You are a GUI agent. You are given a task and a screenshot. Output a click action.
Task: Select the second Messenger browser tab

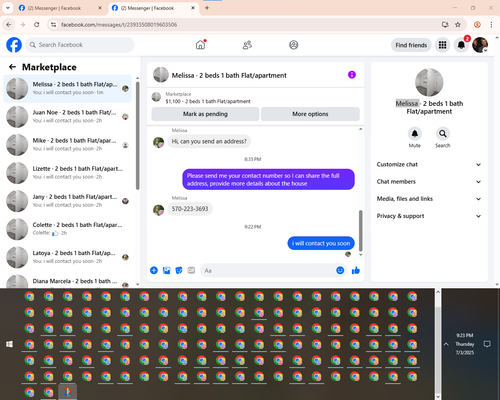pos(153,8)
